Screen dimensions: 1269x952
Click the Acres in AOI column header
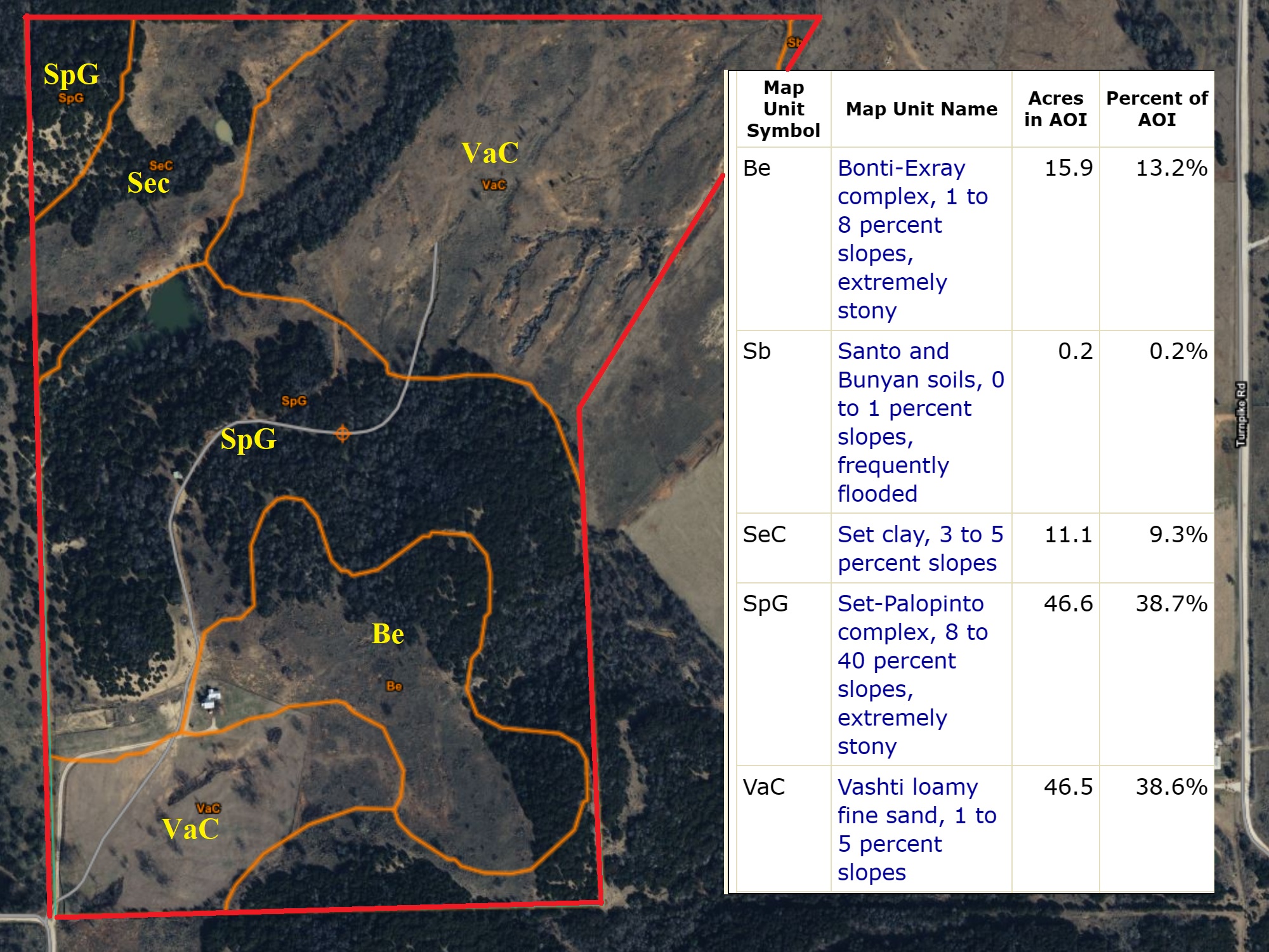pyautogui.click(x=1055, y=109)
